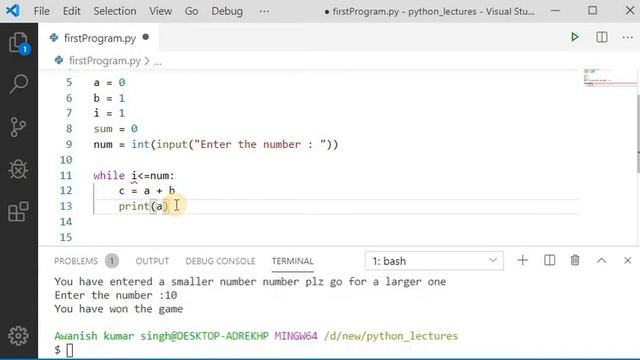Run Python file with green play icon

[x=575, y=37]
